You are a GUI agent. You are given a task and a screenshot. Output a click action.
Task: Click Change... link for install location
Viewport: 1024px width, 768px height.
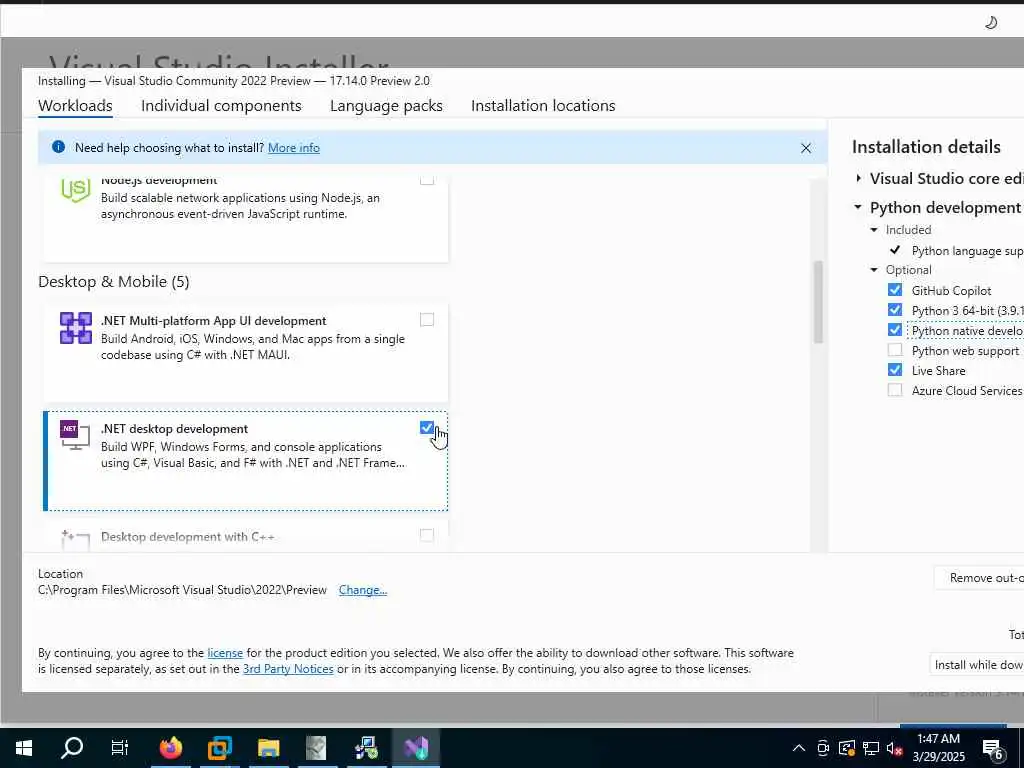362,590
